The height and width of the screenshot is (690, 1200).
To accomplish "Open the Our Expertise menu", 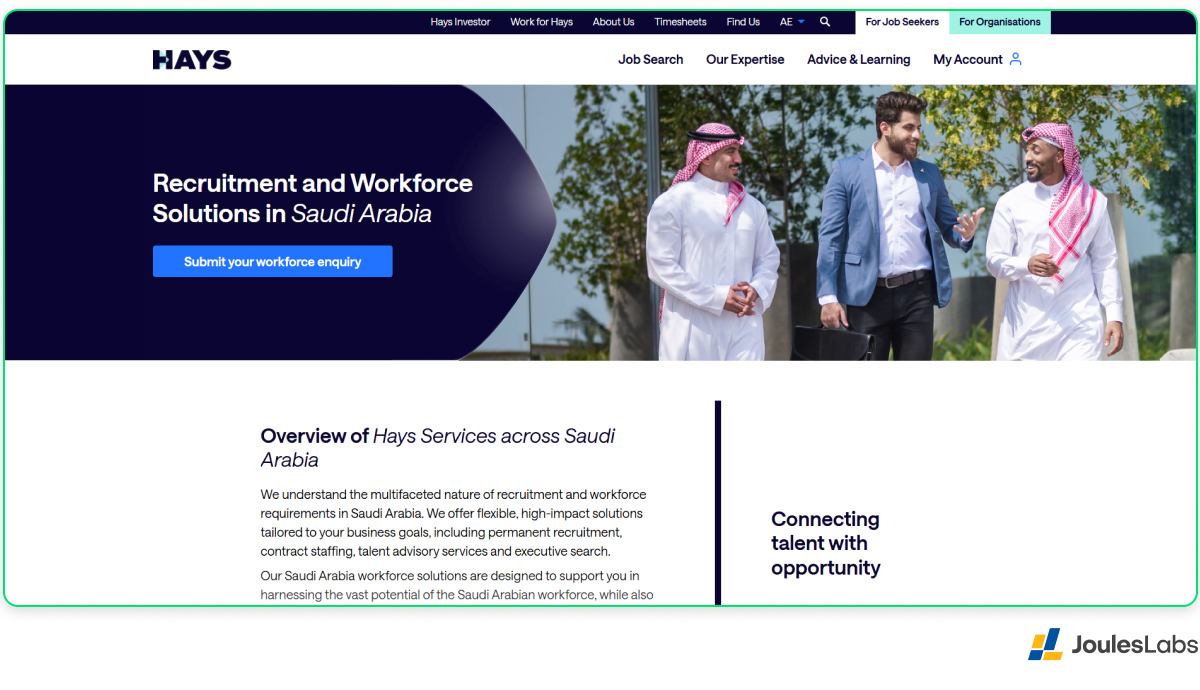I will pos(745,60).
